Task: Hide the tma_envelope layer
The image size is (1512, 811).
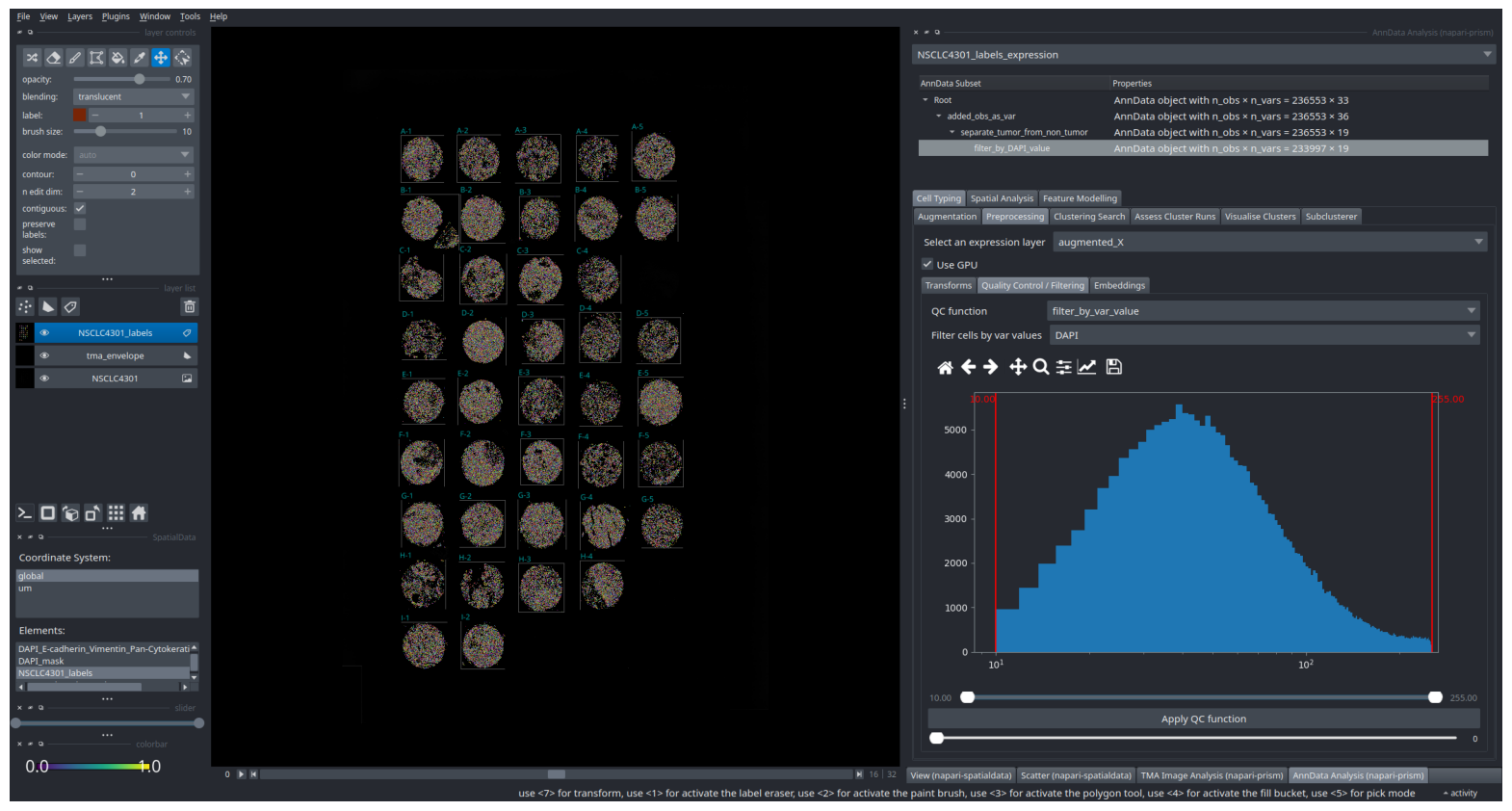Action: 44,355
